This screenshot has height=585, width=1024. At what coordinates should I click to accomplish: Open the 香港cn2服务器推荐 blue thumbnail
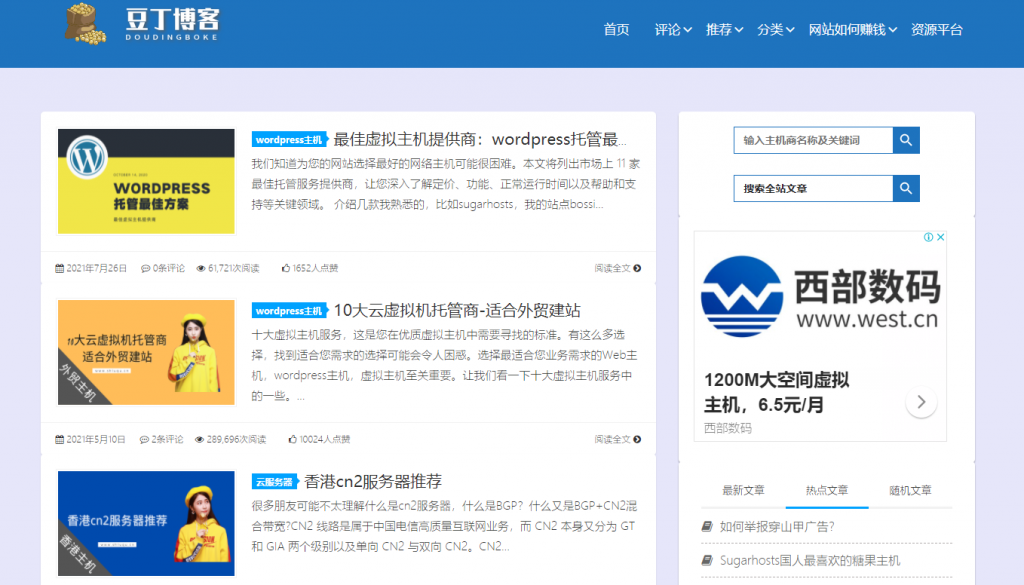146,523
